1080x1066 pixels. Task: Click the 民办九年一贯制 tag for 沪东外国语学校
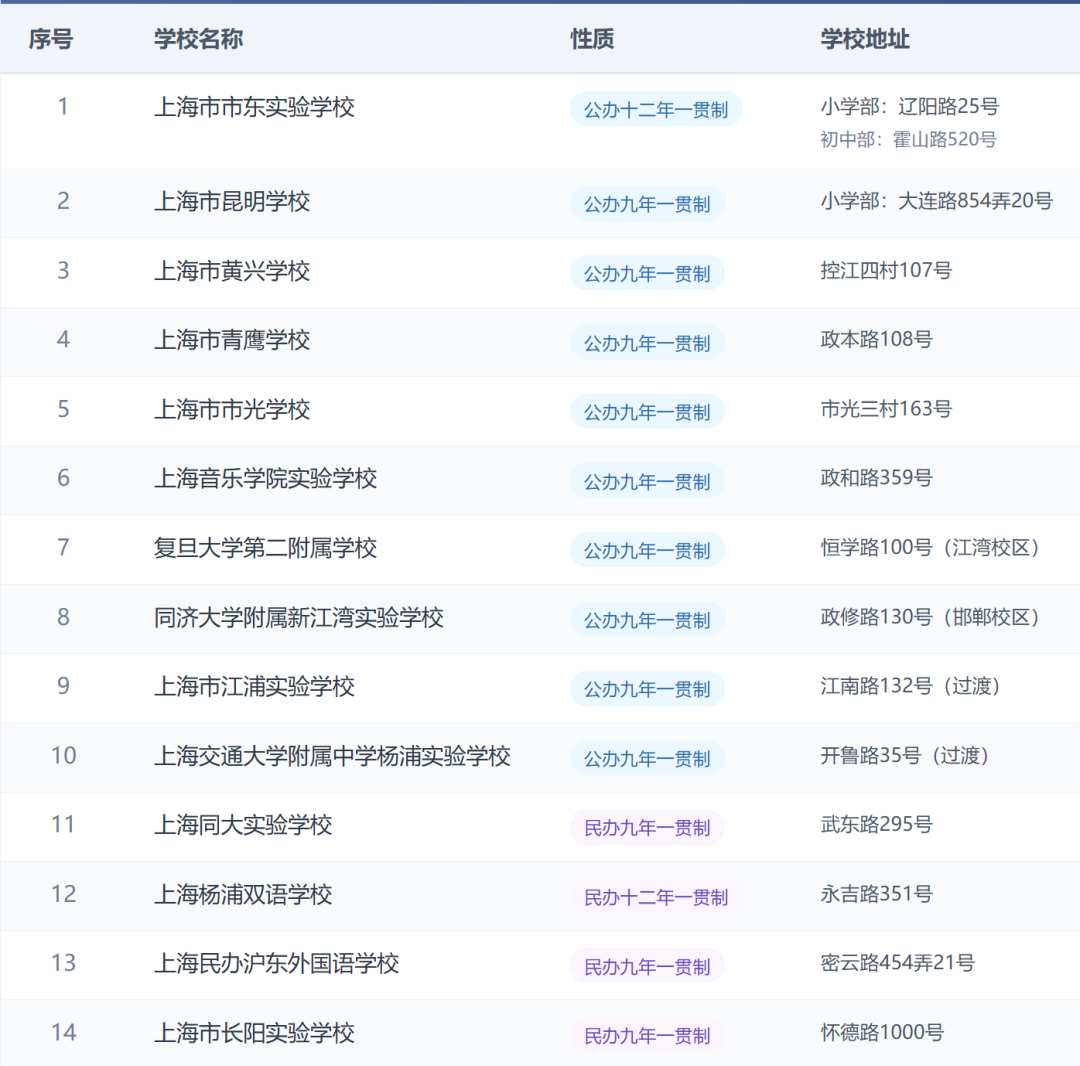point(647,966)
